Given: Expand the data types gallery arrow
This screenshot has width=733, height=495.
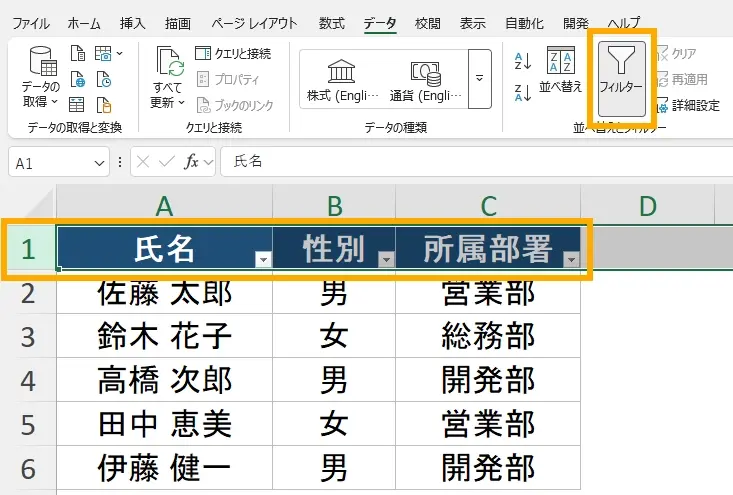Looking at the screenshot, I should [x=480, y=79].
